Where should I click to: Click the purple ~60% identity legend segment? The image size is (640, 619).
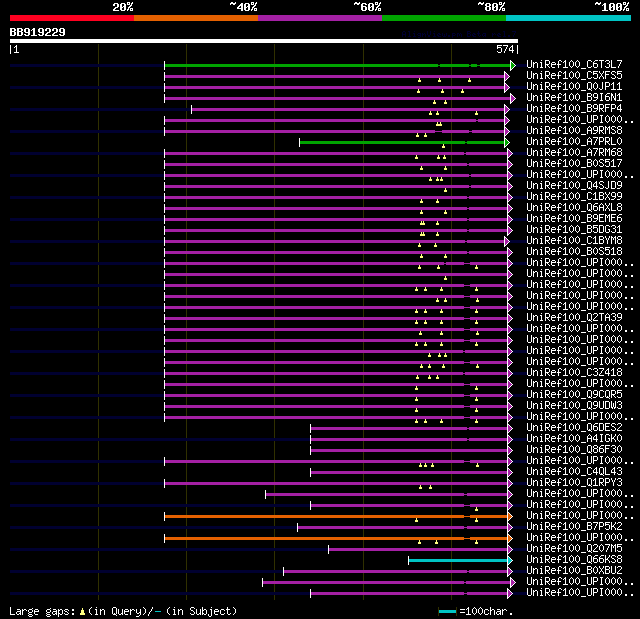(x=320, y=18)
